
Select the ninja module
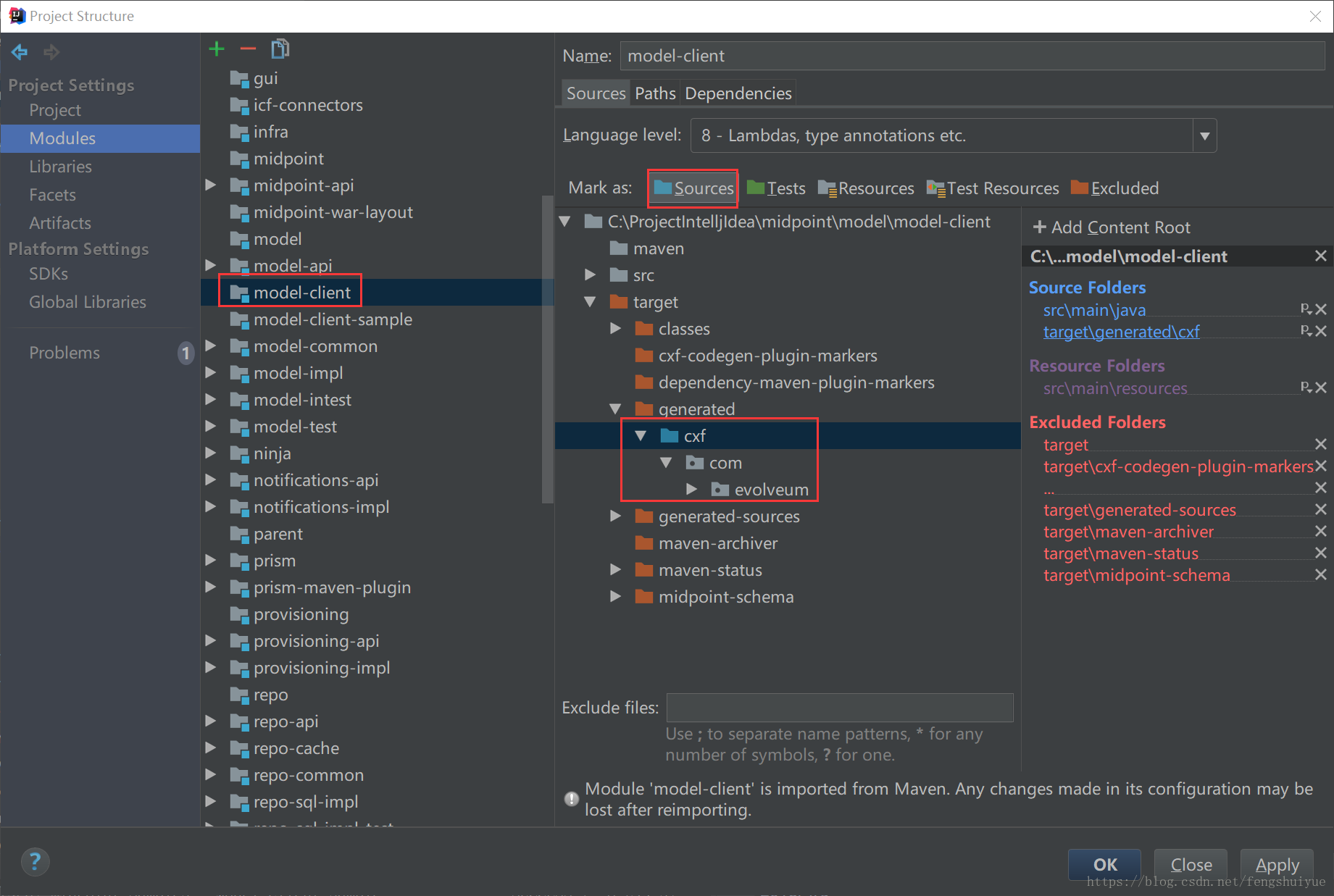pos(272,453)
